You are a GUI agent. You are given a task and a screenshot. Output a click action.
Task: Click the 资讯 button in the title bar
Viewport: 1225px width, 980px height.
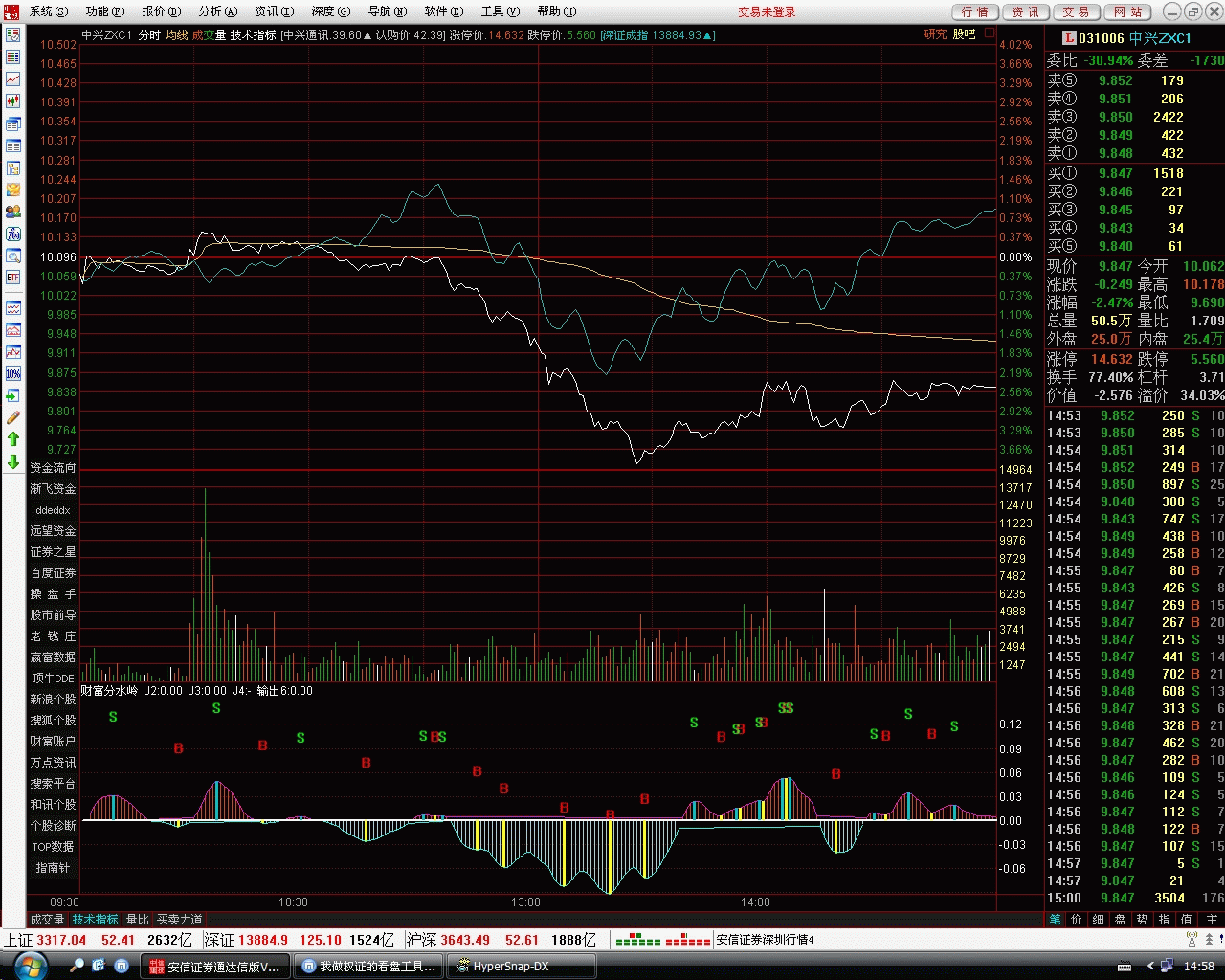pyautogui.click(x=1026, y=11)
